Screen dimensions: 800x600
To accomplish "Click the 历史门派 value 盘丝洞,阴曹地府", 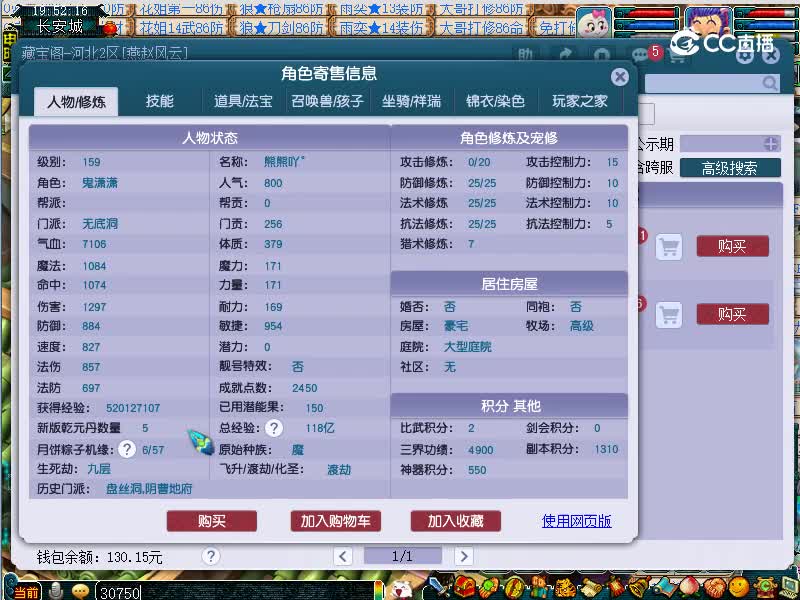I will point(149,489).
